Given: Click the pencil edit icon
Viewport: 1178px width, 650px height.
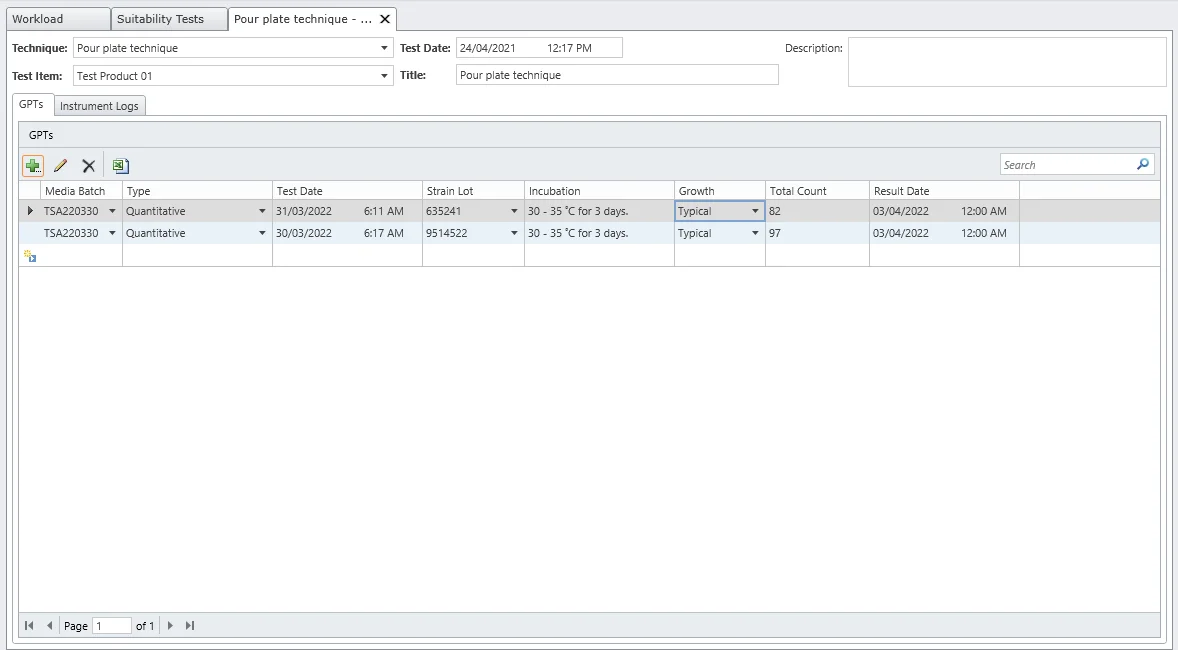Looking at the screenshot, I should point(60,166).
